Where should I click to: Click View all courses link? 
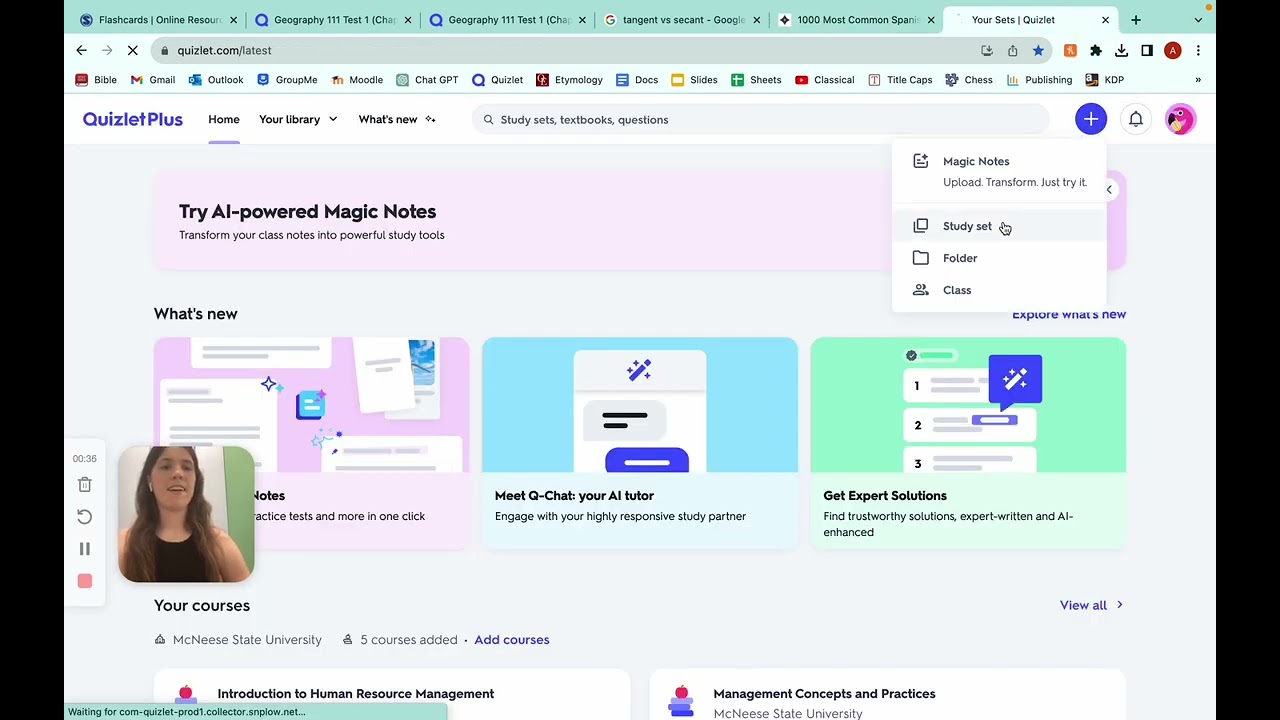1091,605
